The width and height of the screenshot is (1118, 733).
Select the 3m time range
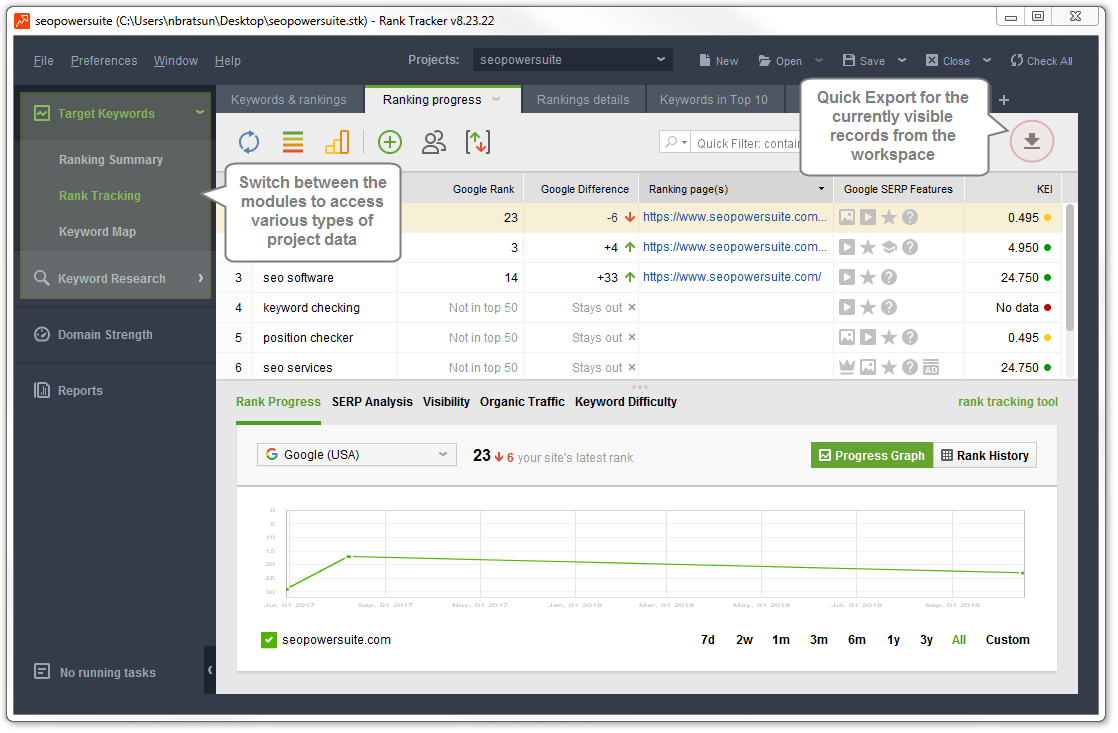coord(819,640)
